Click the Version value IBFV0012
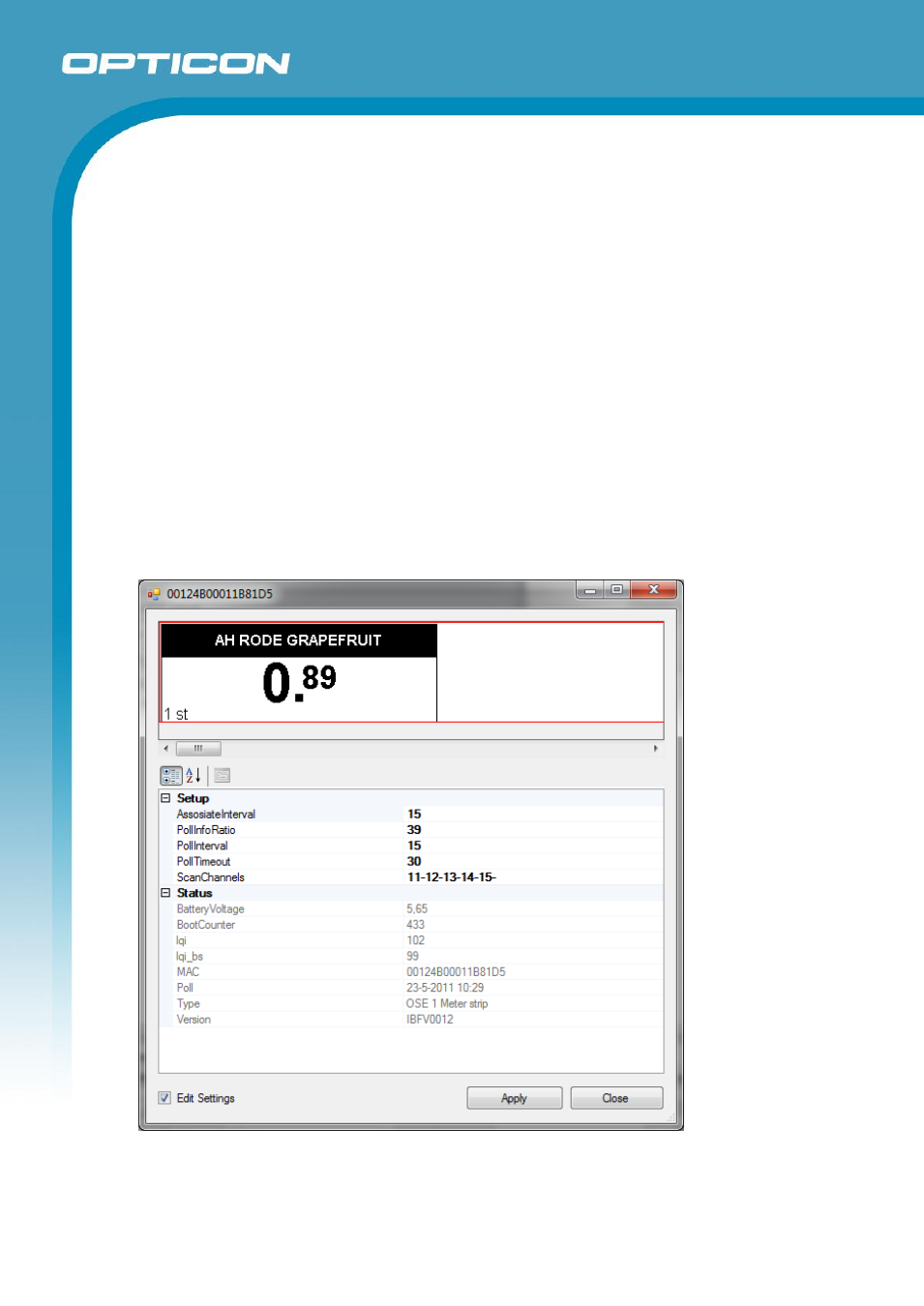The height and width of the screenshot is (1306, 924). (x=430, y=1020)
